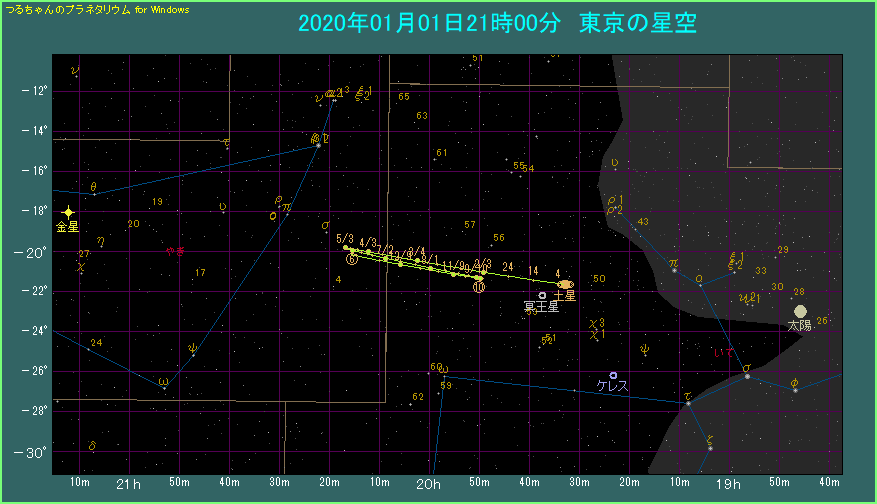Click the 19h right ascension axis label

click(729, 485)
